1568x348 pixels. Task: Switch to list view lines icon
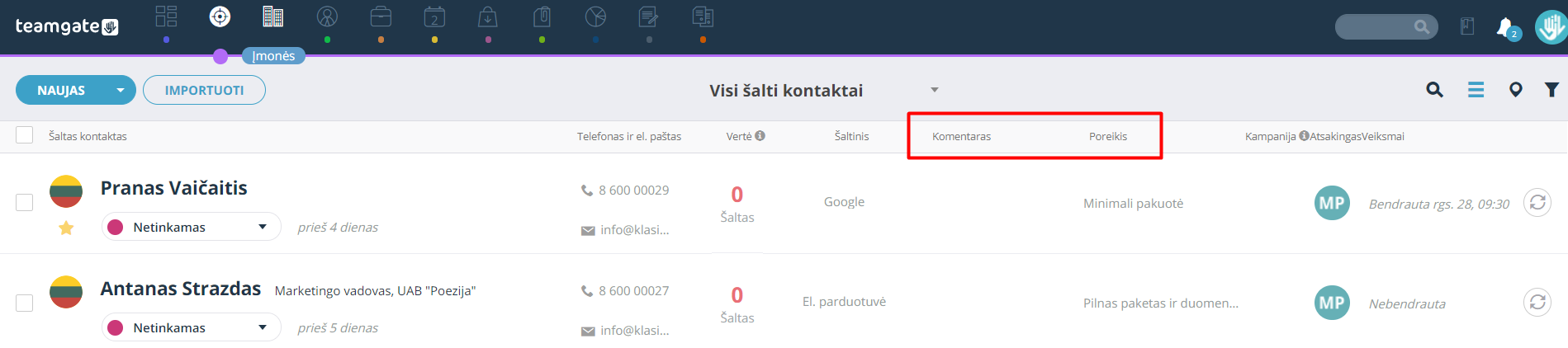pyautogui.click(x=1476, y=90)
